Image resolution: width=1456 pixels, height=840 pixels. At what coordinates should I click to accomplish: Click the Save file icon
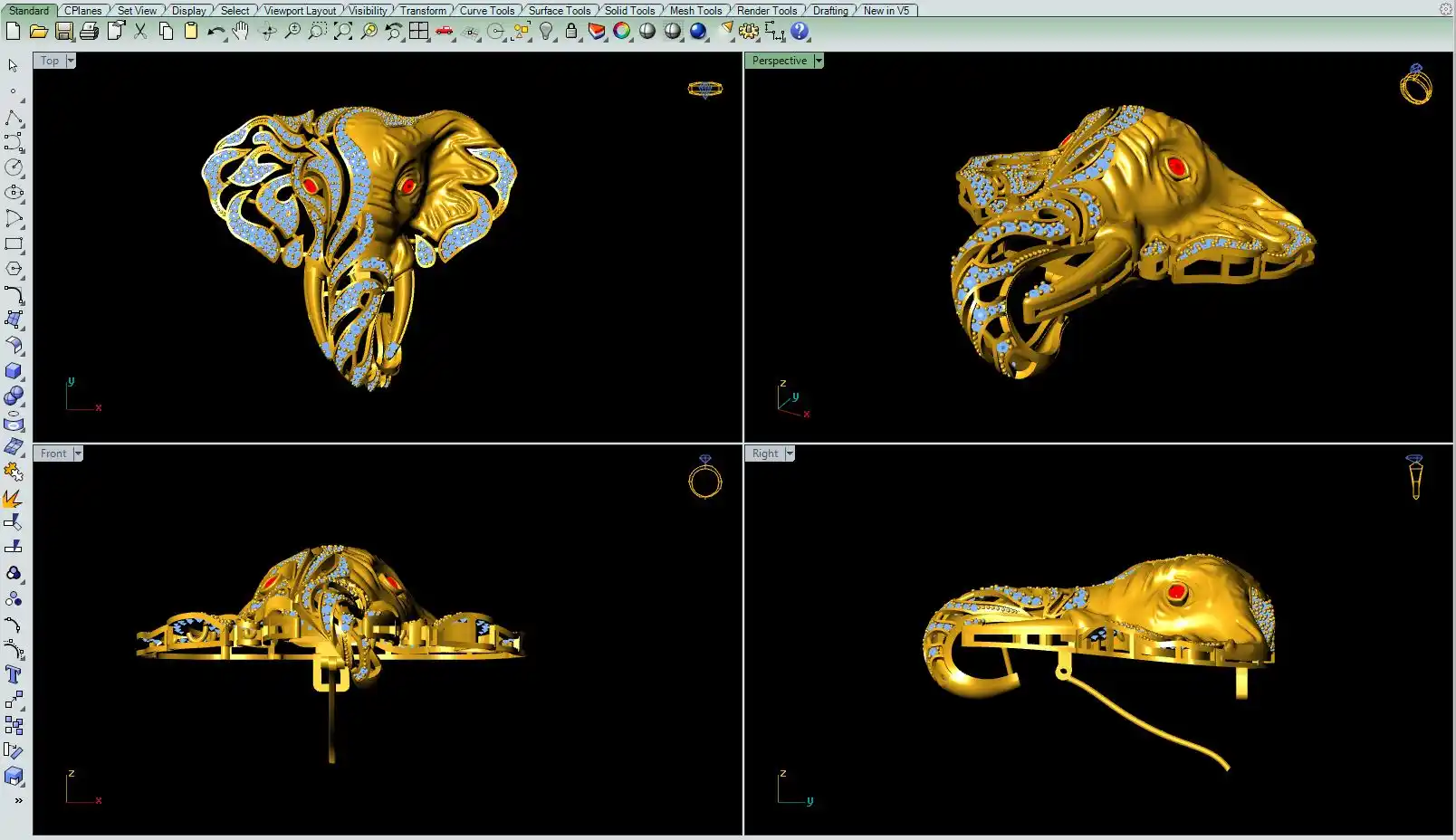click(63, 32)
